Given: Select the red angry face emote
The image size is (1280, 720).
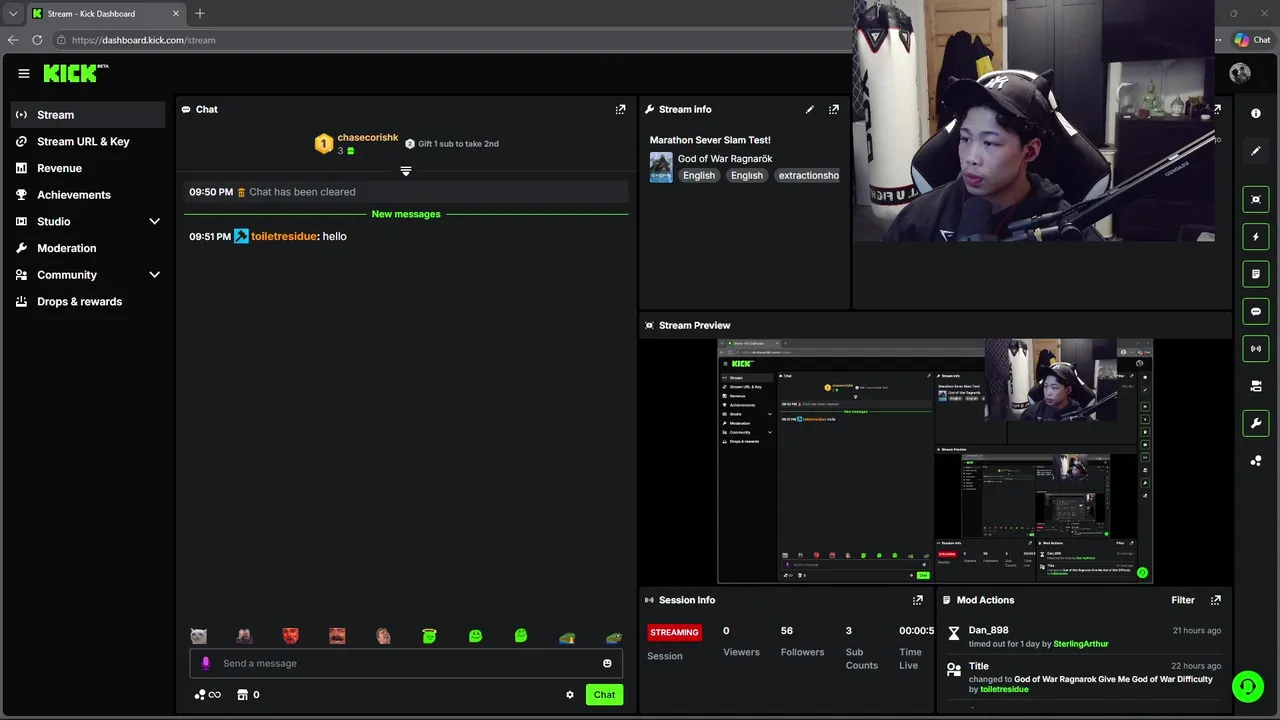Looking at the screenshot, I should 291,636.
